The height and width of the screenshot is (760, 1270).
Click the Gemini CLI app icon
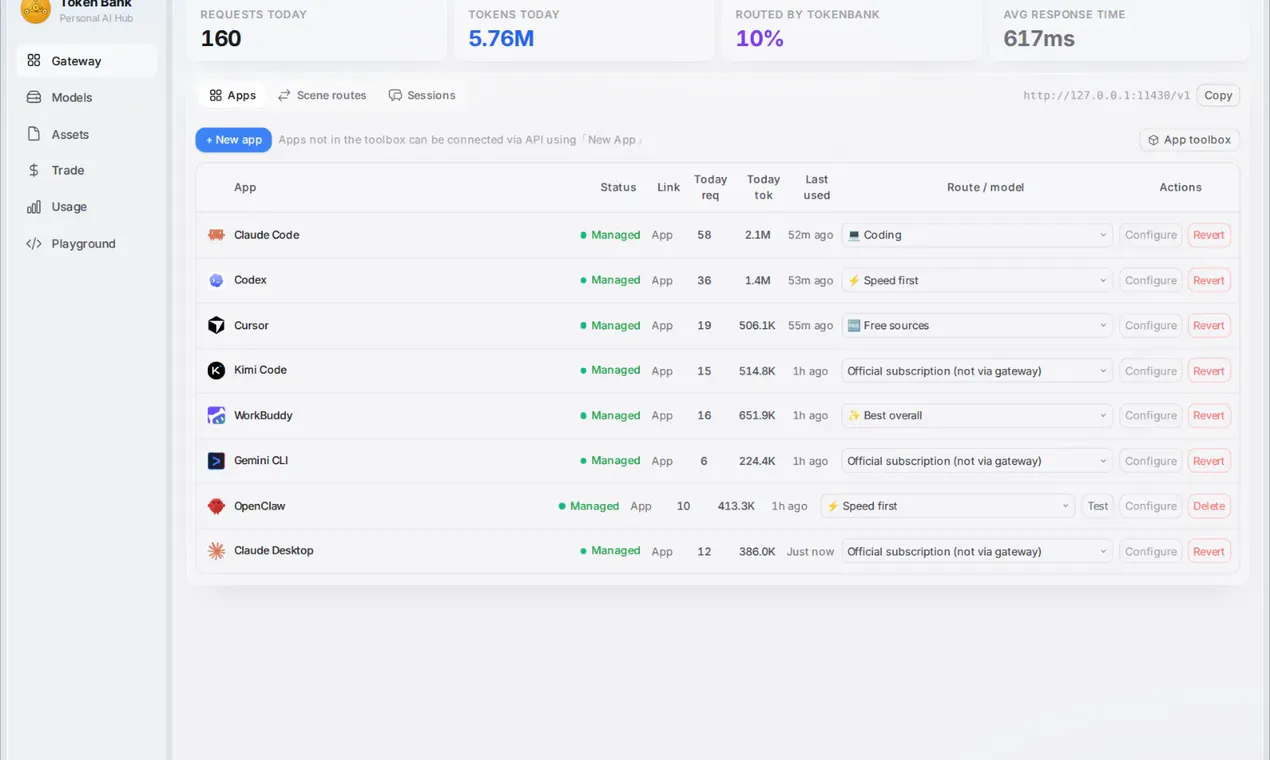point(216,461)
